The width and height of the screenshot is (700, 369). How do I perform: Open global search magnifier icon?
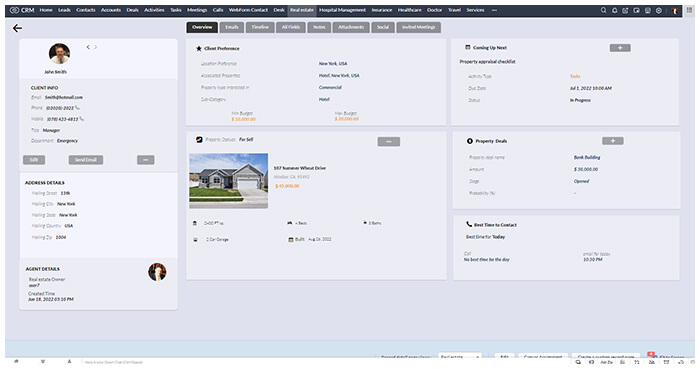coord(603,10)
